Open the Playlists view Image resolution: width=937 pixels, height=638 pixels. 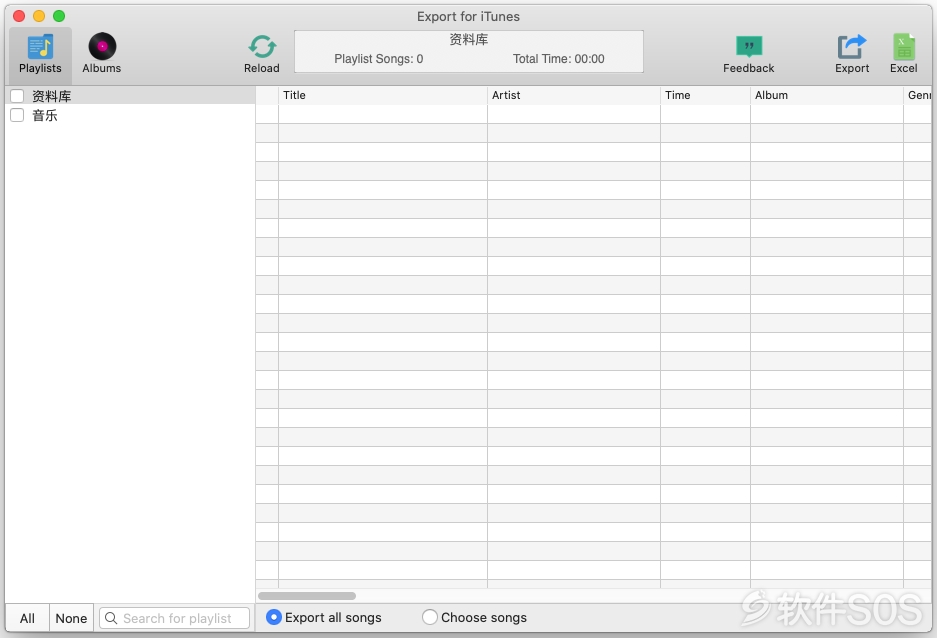click(40, 55)
